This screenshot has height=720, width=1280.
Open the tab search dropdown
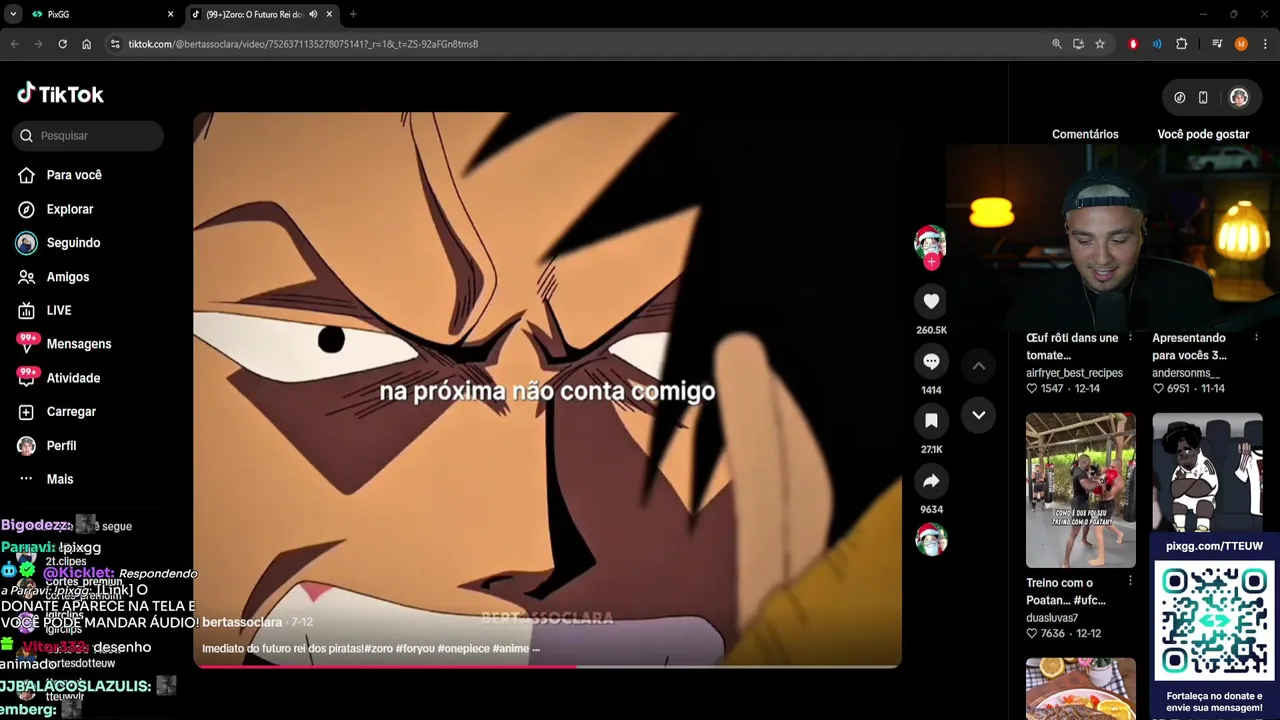point(13,14)
